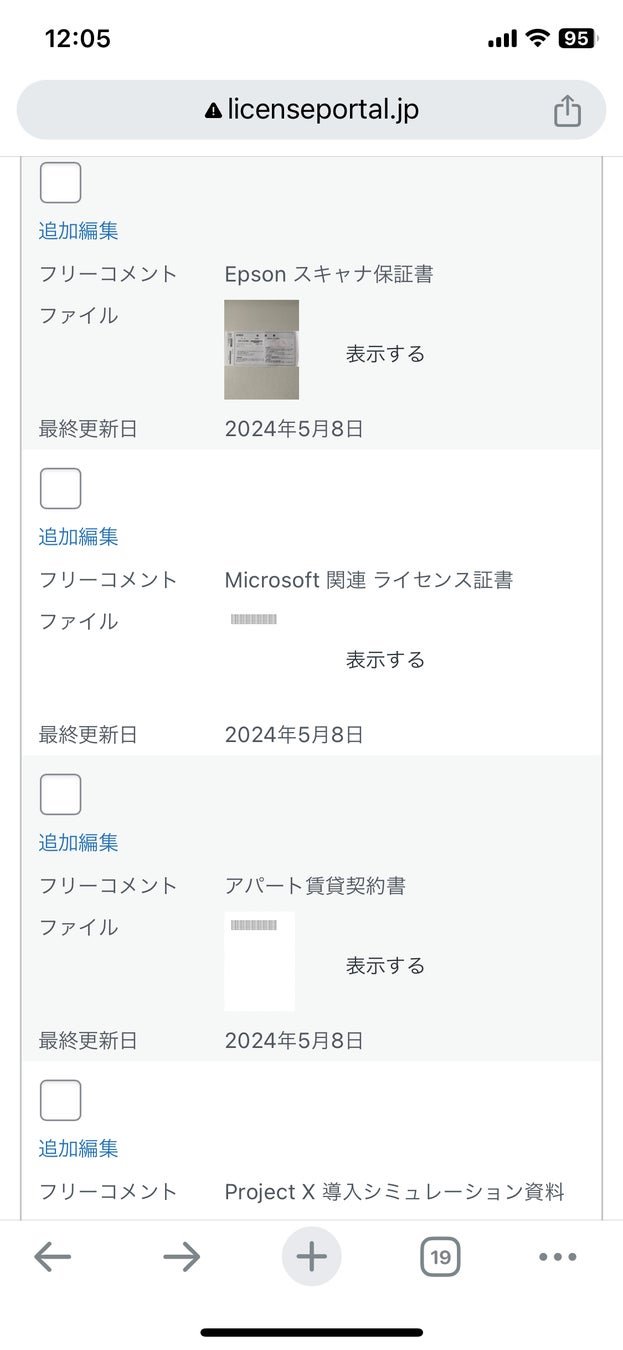Image resolution: width=623 pixels, height=1350 pixels.
Task: Open 追加編集 for the Project X entry
Action: tap(78, 1149)
